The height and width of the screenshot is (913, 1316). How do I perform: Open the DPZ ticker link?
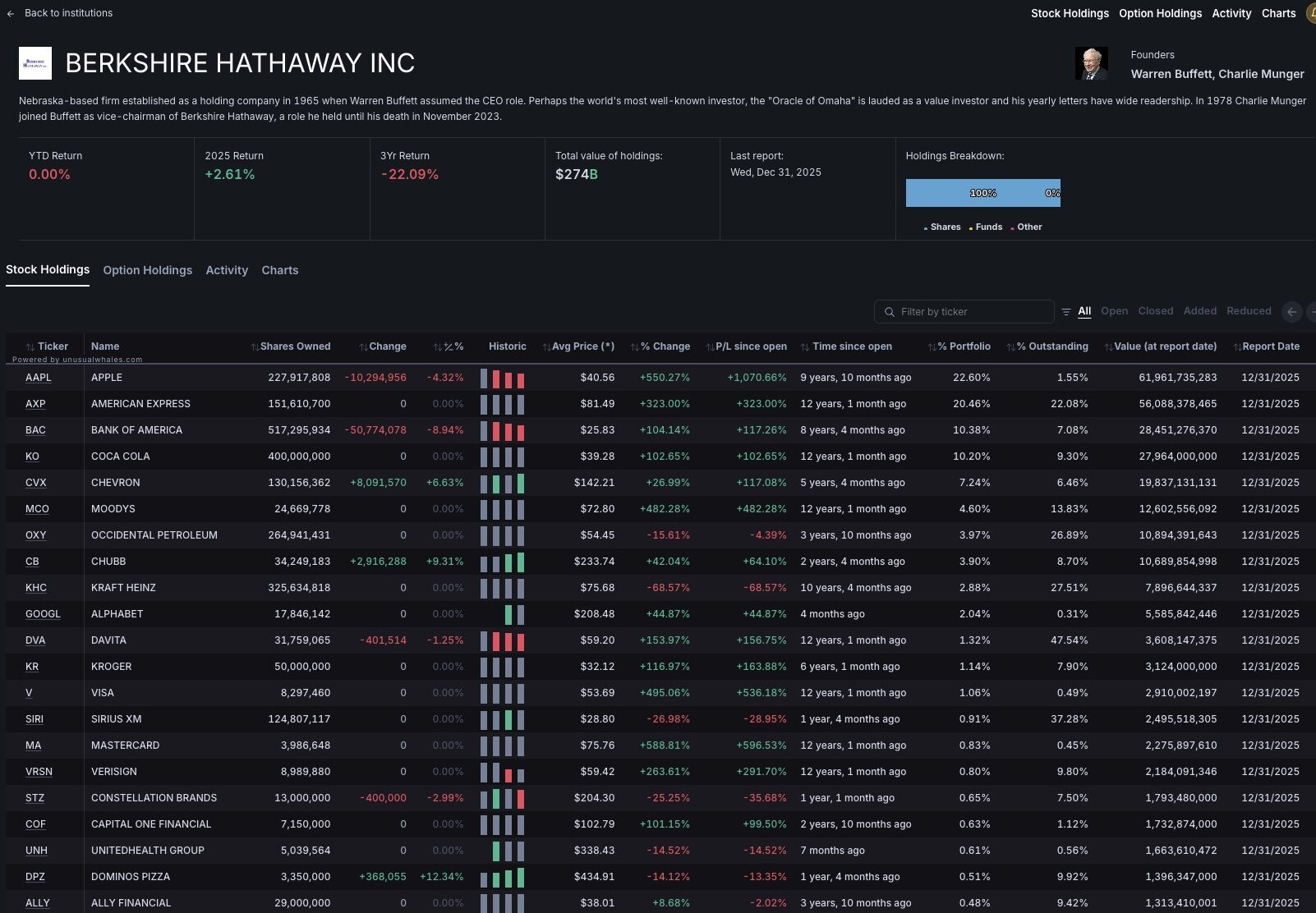click(35, 877)
